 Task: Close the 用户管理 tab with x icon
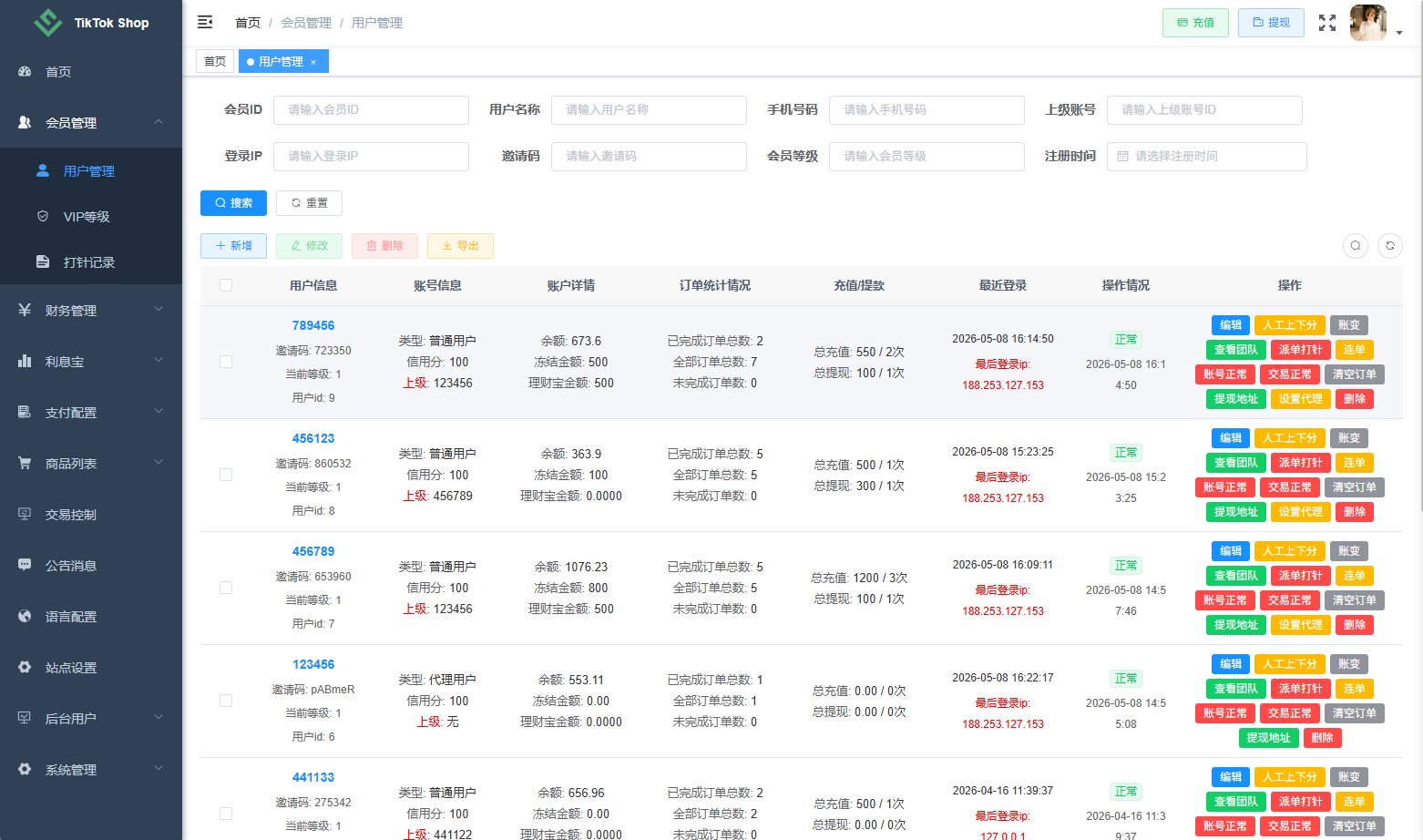click(313, 62)
